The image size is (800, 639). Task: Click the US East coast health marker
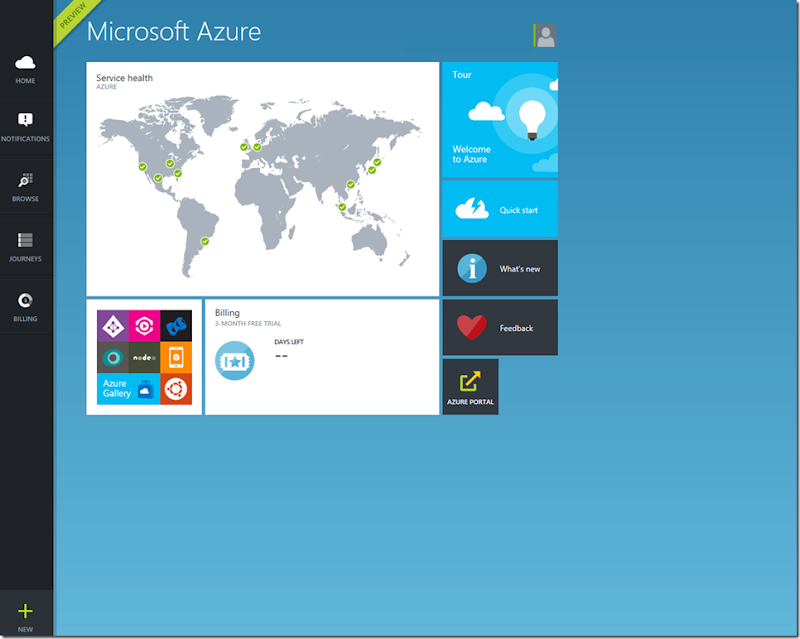coord(178,174)
